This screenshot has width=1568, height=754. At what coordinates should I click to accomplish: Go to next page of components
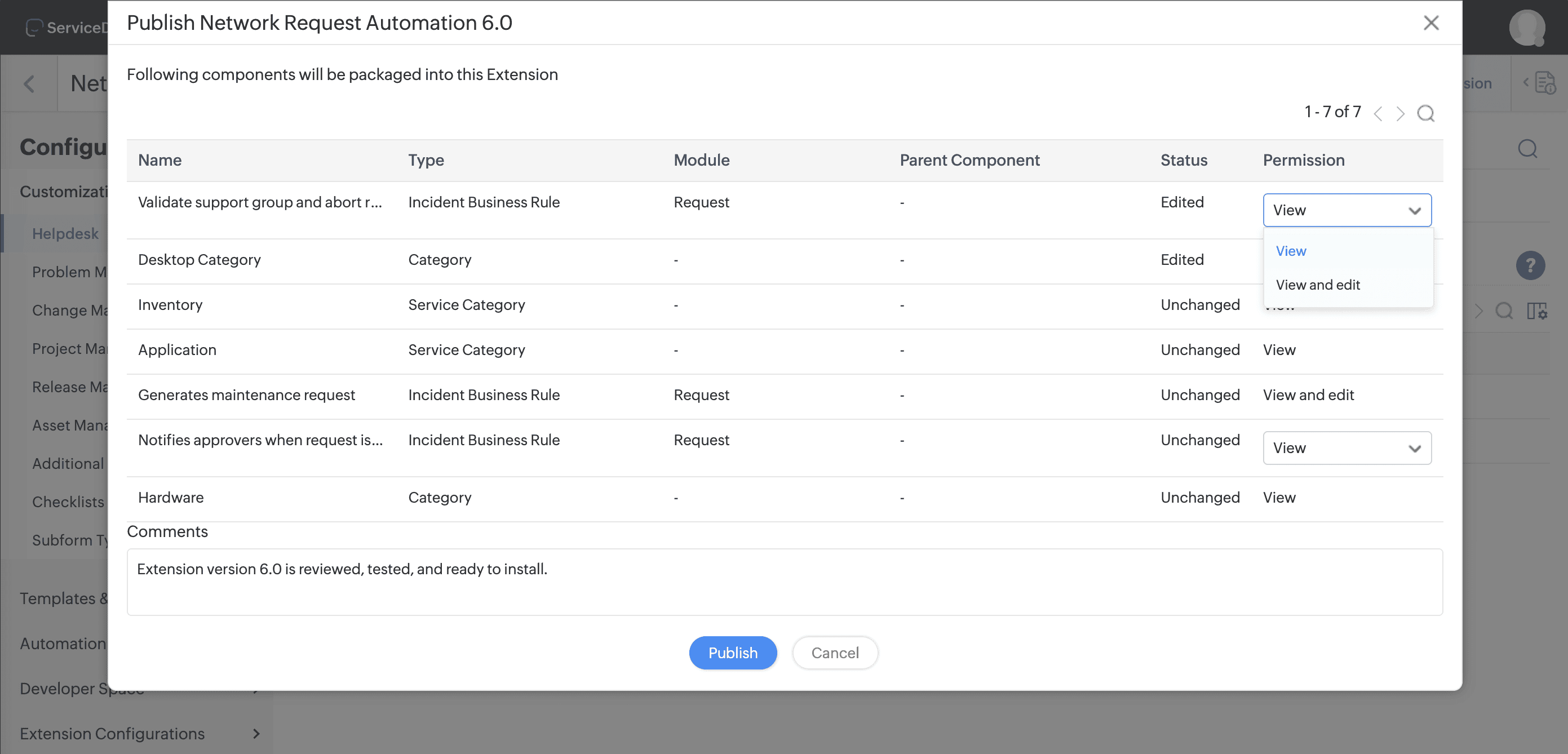[x=1400, y=113]
